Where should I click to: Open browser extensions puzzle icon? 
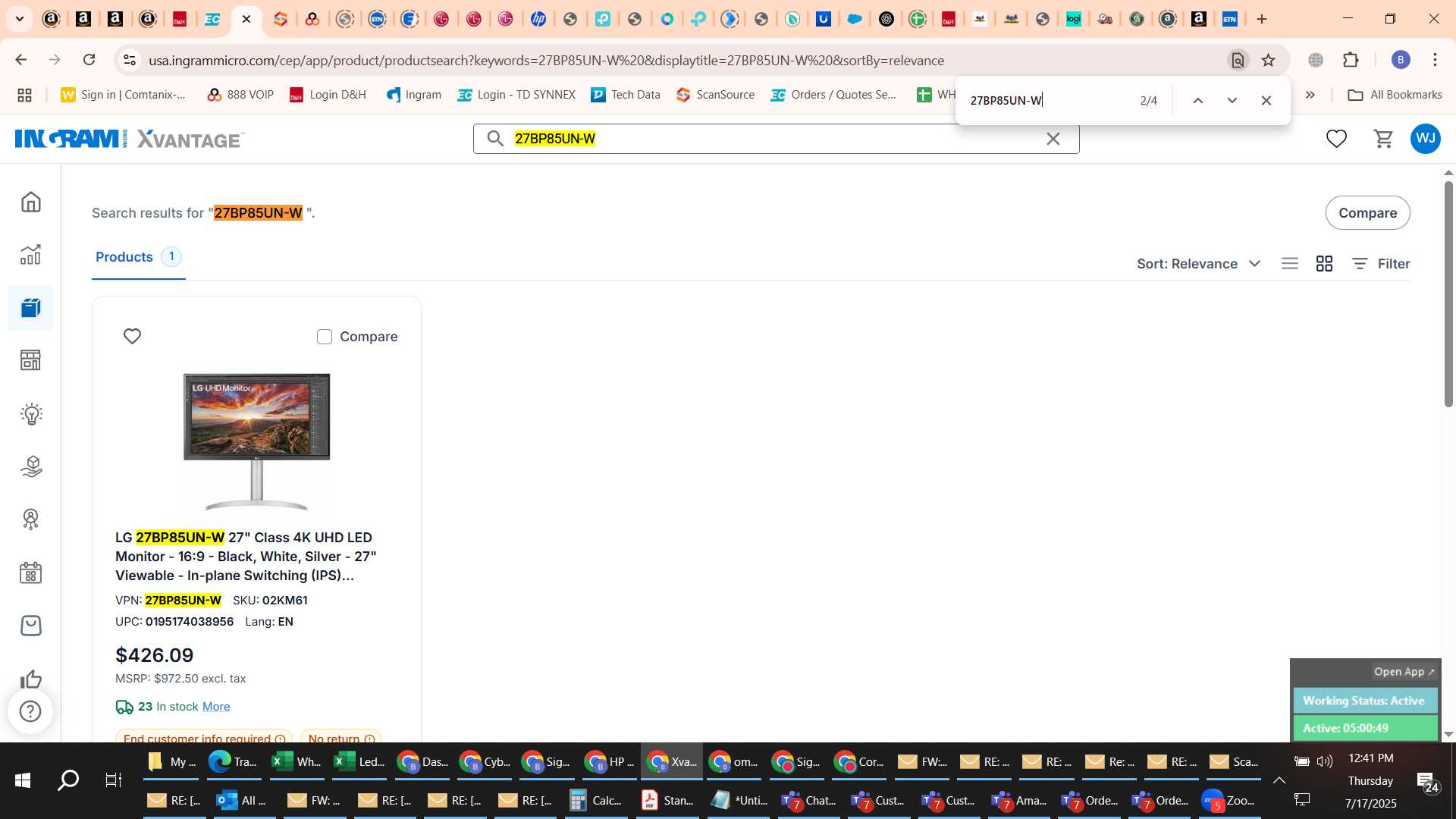click(1351, 60)
